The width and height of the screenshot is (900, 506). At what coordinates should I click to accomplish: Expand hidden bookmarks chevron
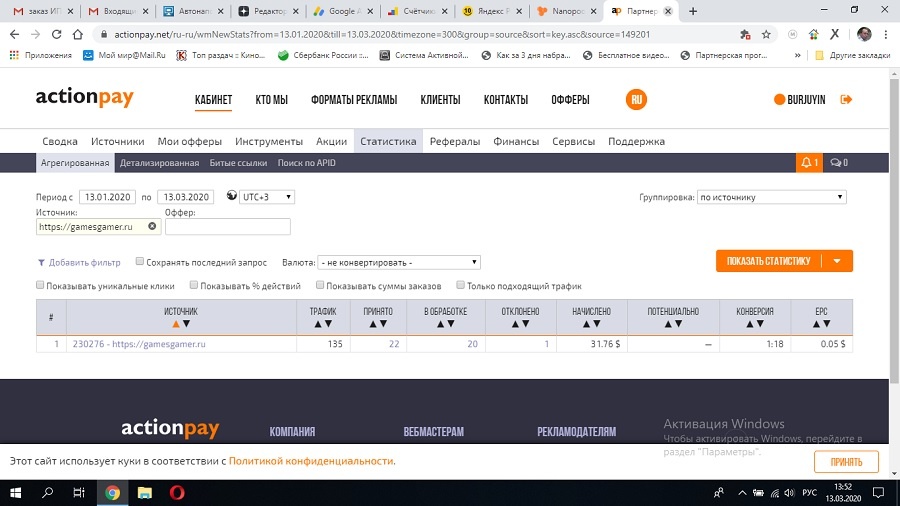point(797,55)
